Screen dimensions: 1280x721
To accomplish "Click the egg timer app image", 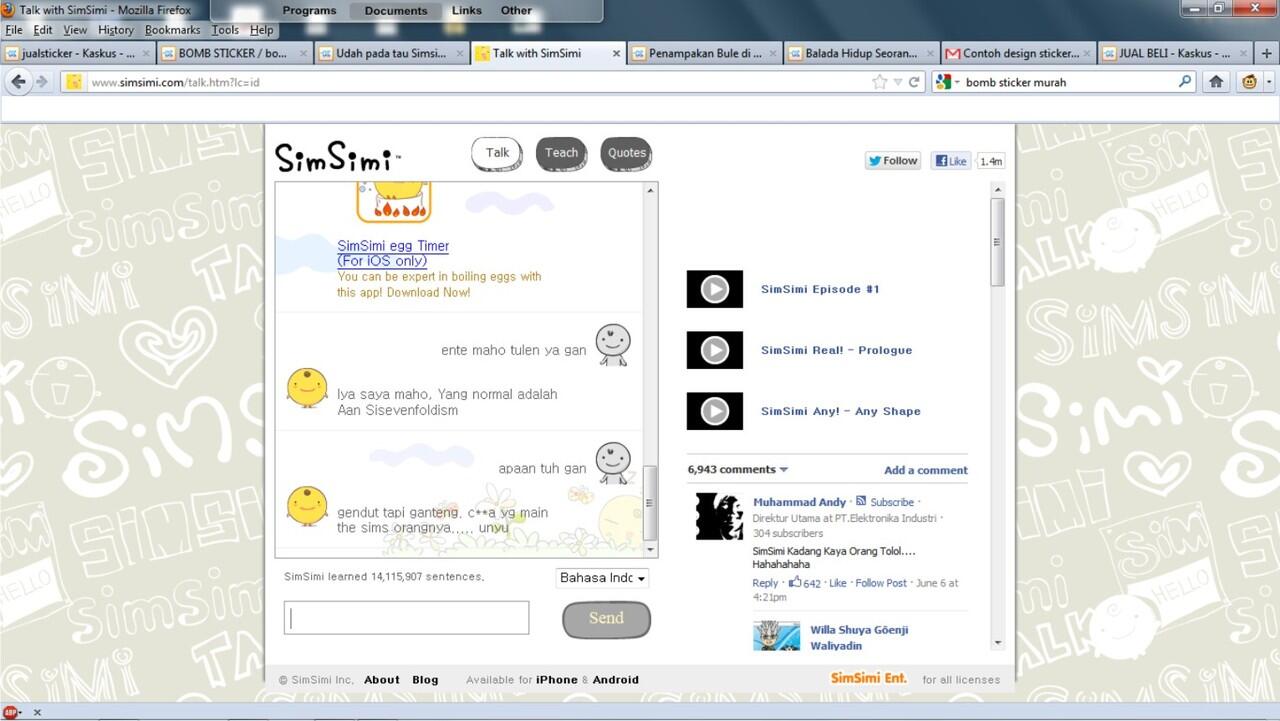I will pos(395,202).
